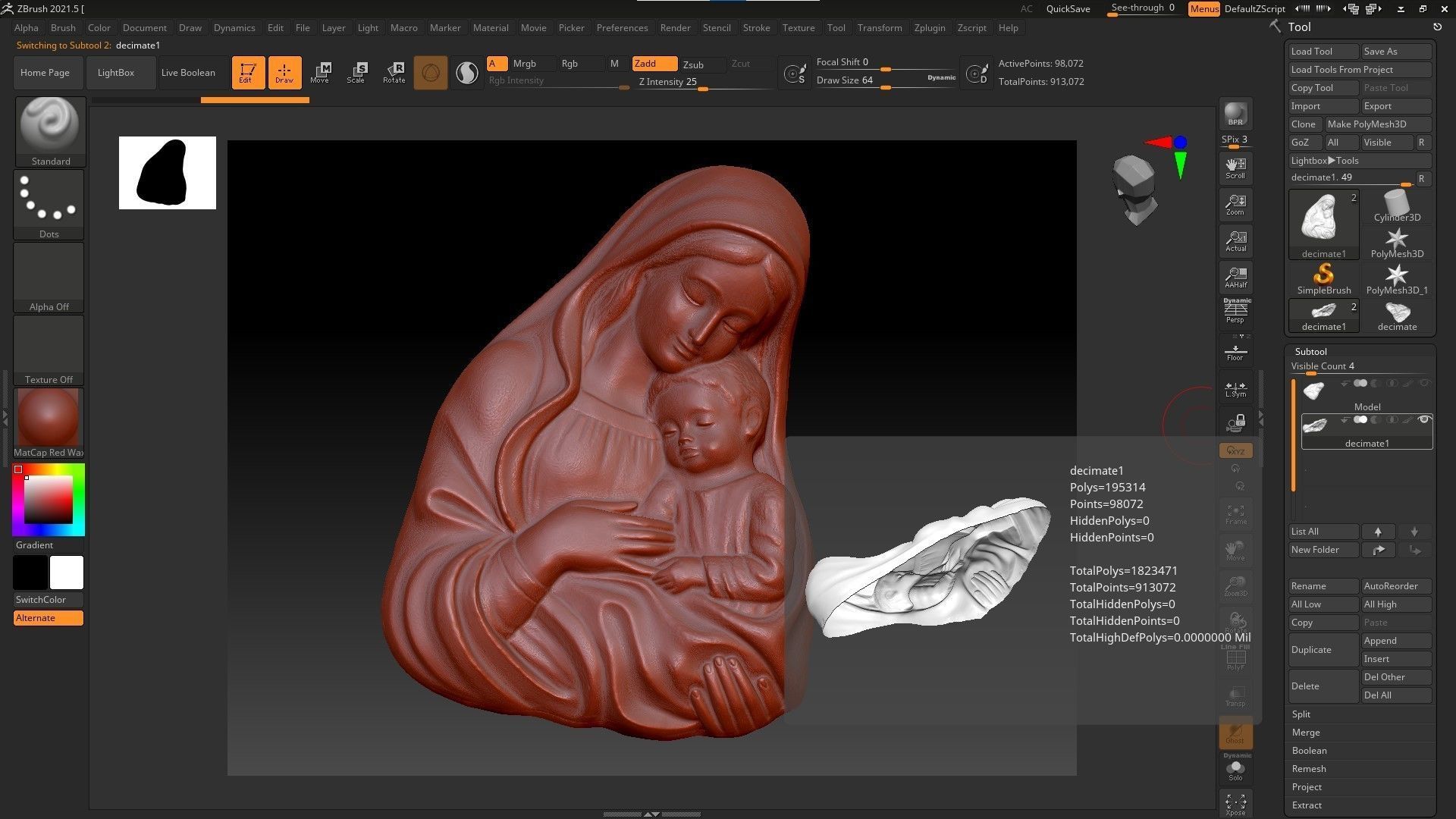Image resolution: width=1456 pixels, height=819 pixels.
Task: Click the QuickSave button
Action: pyautogui.click(x=1068, y=9)
